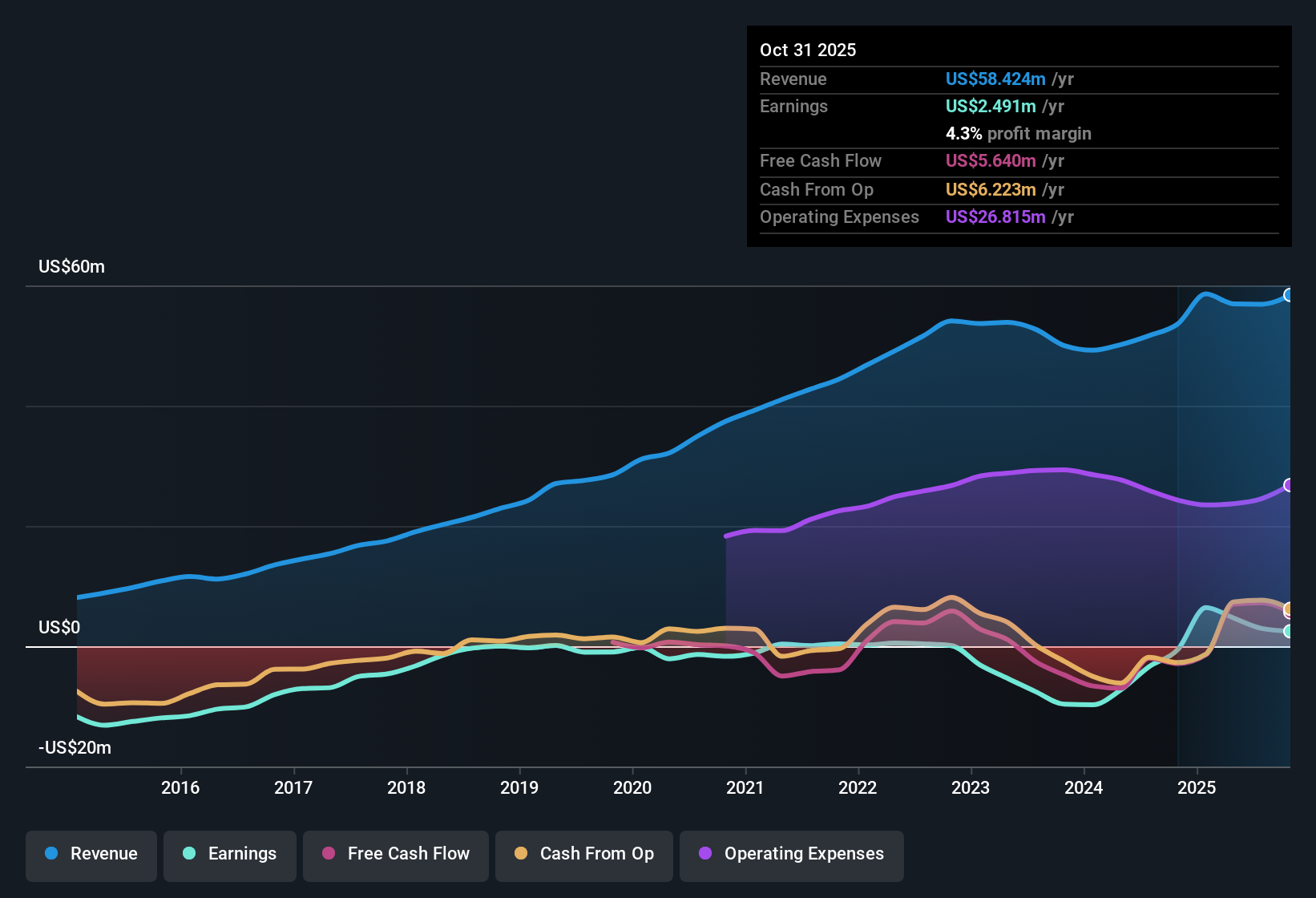Viewport: 1316px width, 898px height.
Task: Toggle the Free Cash Flow series off
Action: [395, 855]
